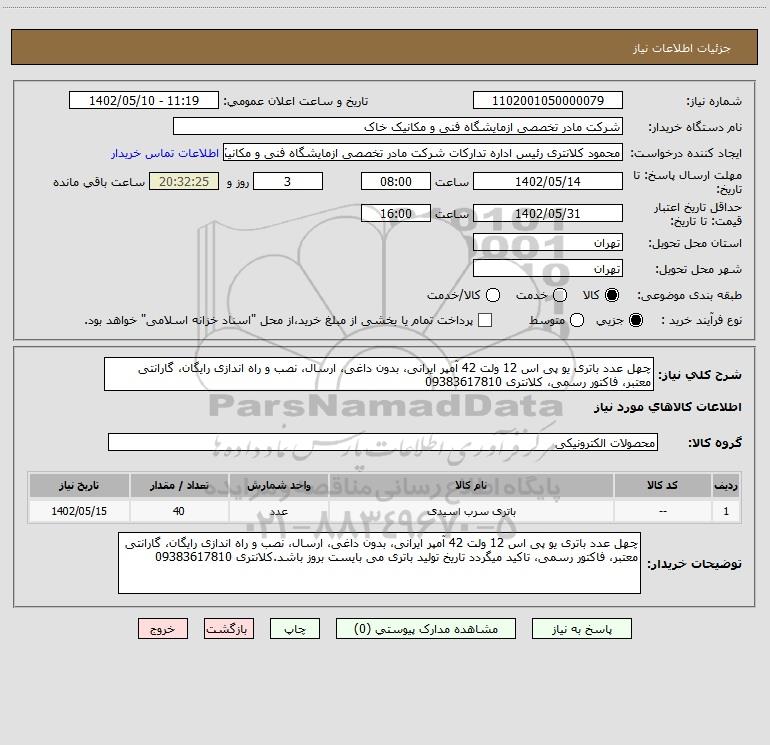Click the پاسخ به نیاز button
770x745 pixels.
tap(581, 629)
